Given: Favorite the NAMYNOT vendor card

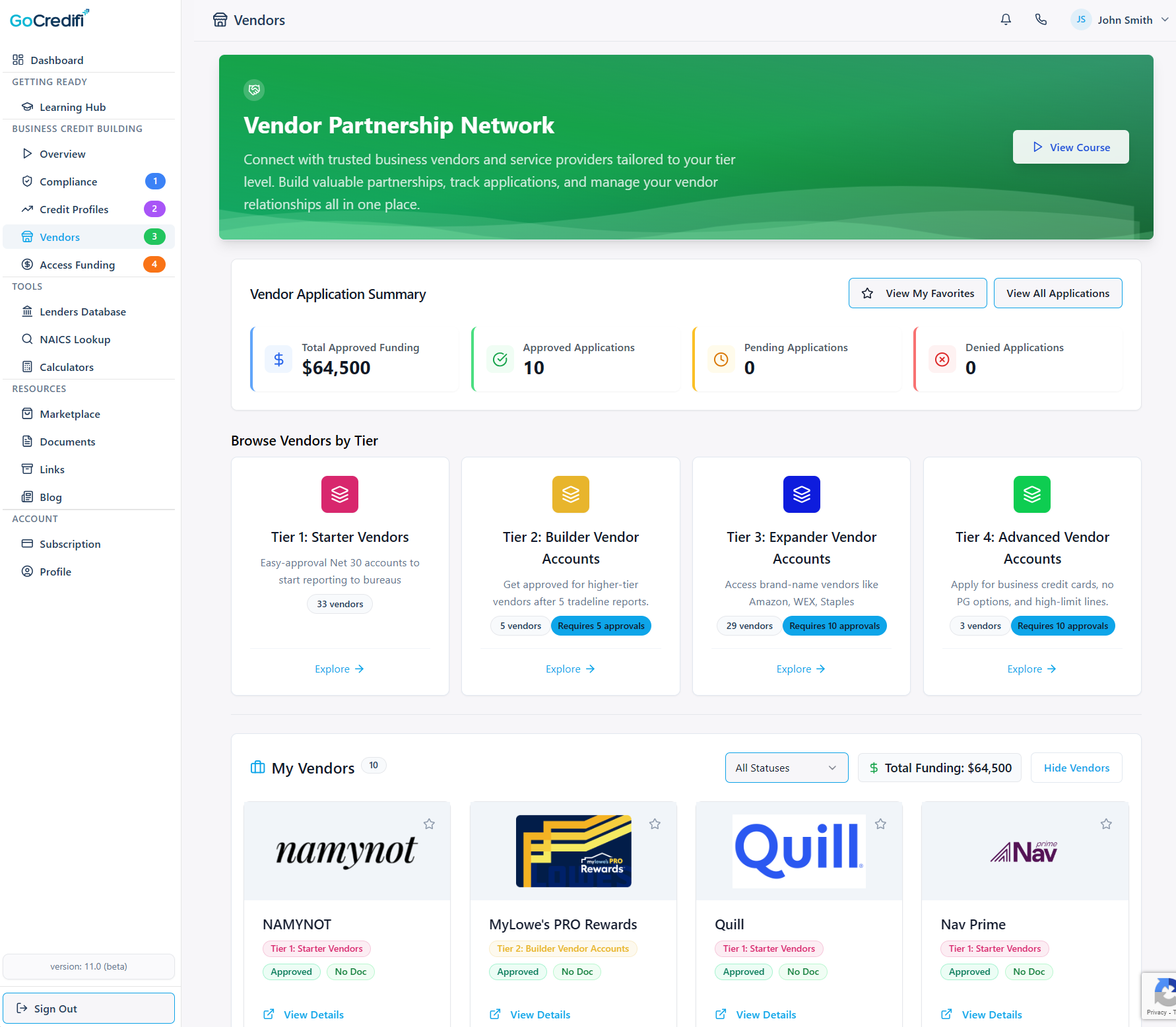Looking at the screenshot, I should point(429,824).
